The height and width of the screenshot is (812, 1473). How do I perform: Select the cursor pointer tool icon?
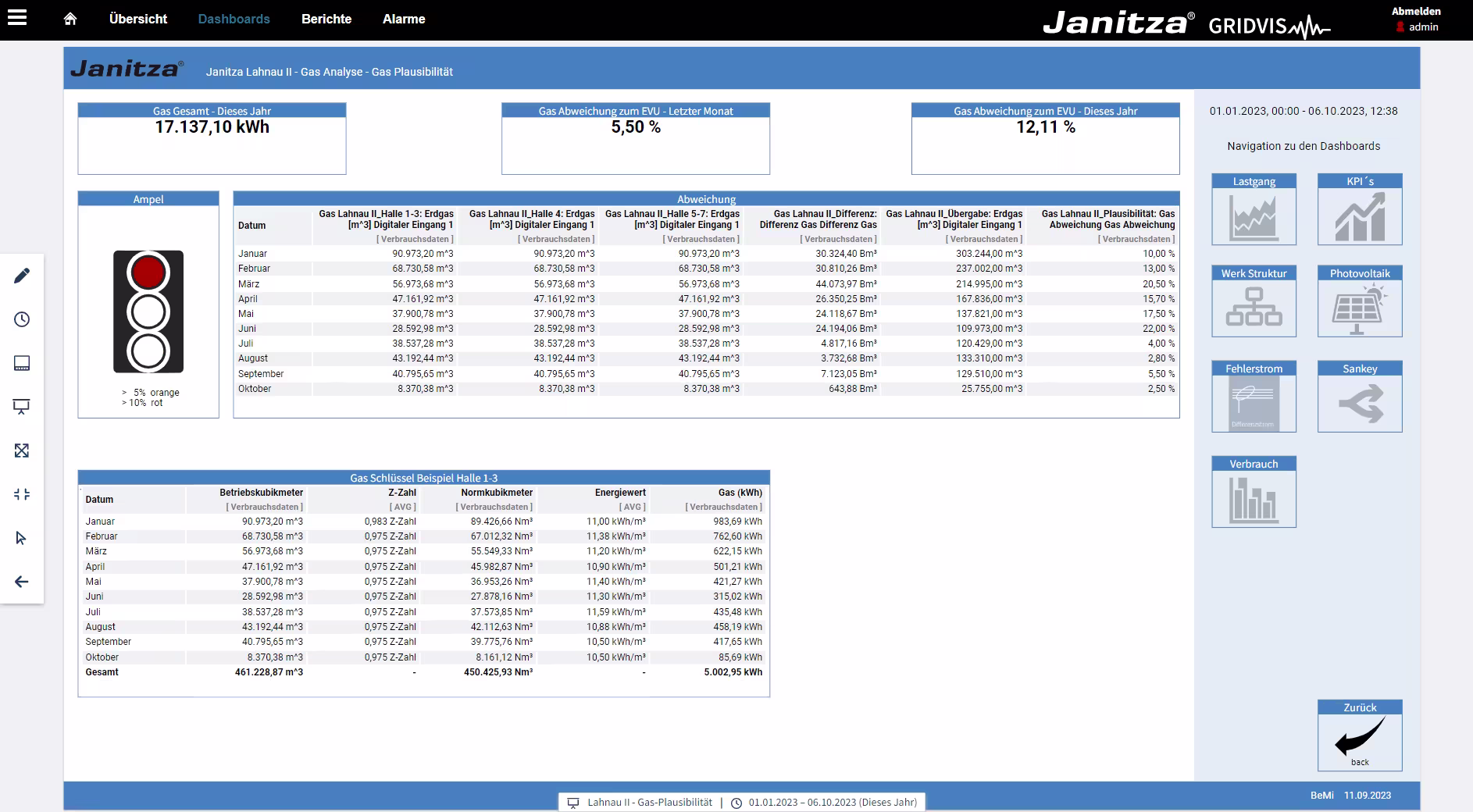point(22,538)
